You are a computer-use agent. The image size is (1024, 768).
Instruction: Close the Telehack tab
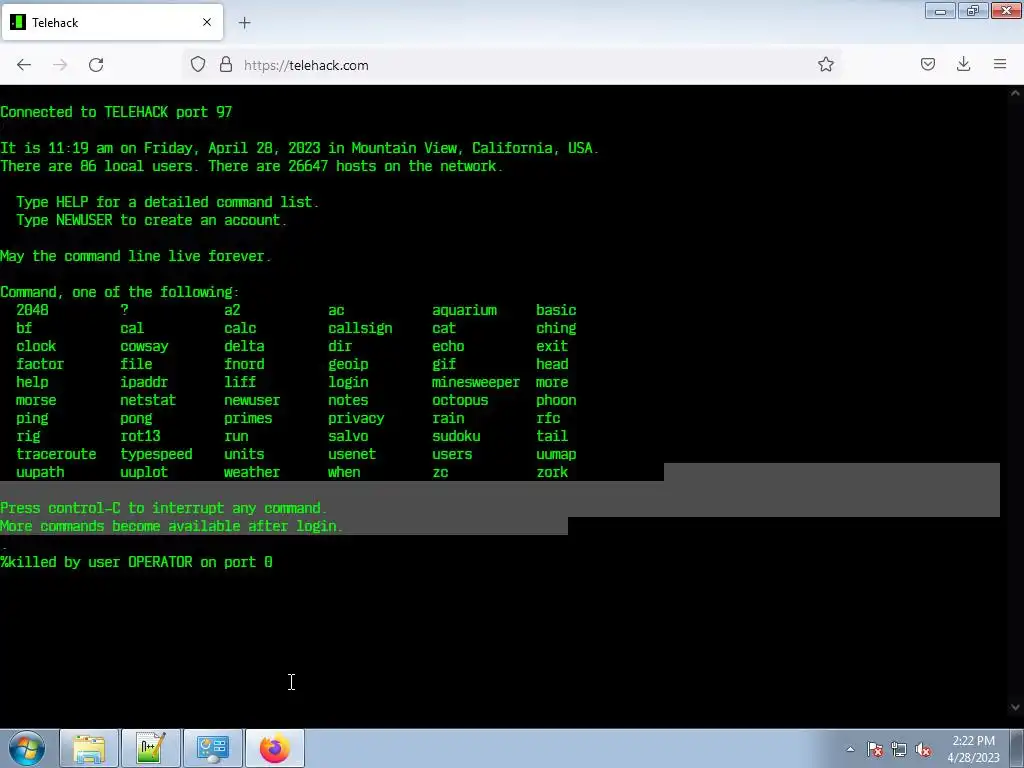[x=207, y=22]
